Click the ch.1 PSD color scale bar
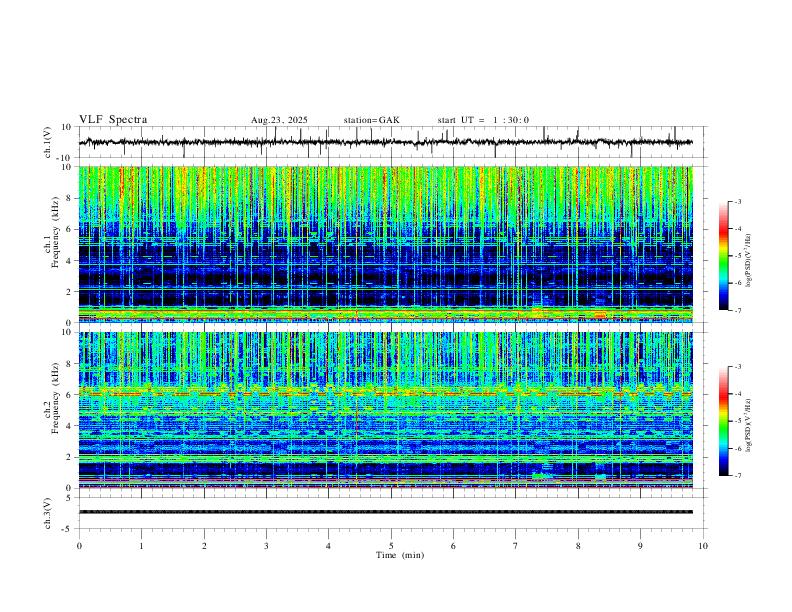Image resolution: width=792 pixels, height=612 pixels. pos(723,256)
